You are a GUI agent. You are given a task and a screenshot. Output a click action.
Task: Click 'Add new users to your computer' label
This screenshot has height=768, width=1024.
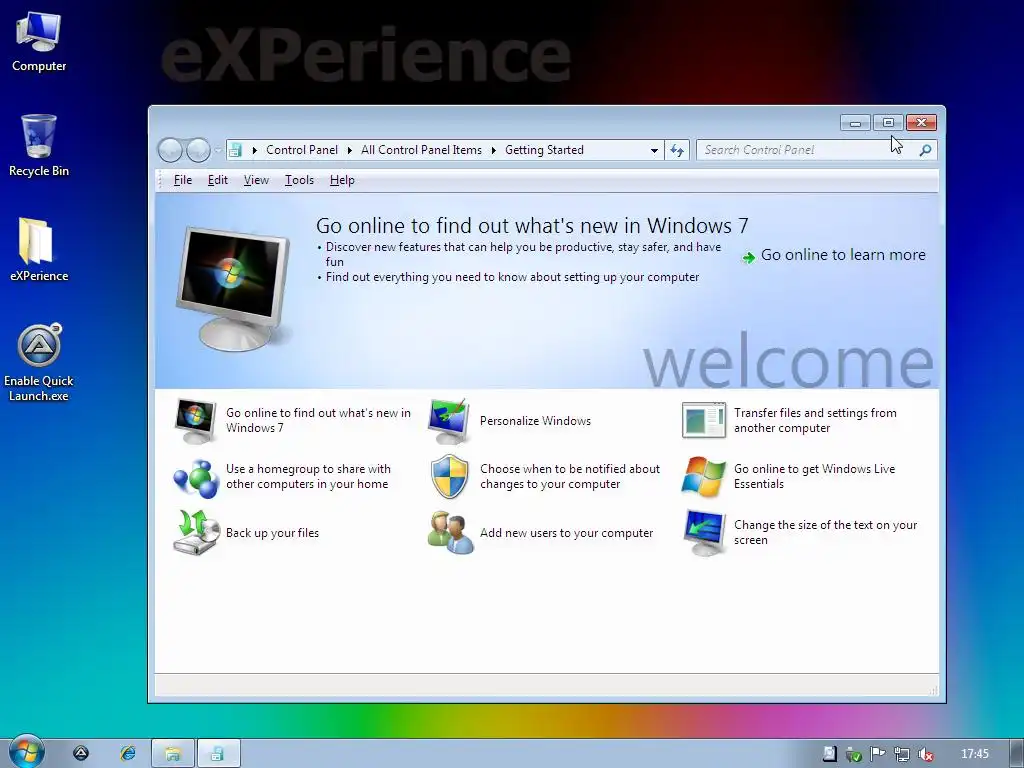[x=566, y=533]
